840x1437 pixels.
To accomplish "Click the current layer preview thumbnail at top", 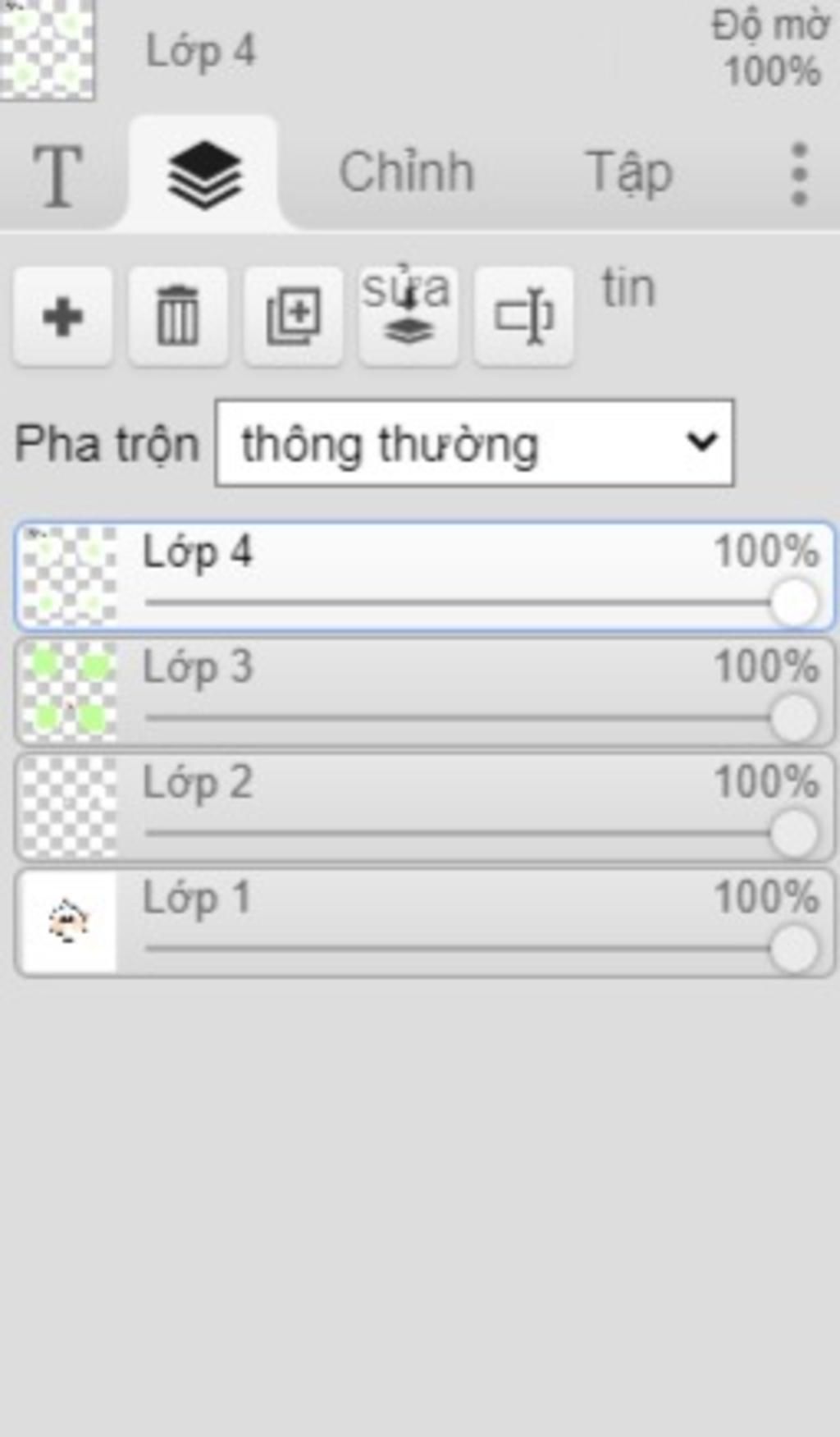I will click(47, 49).
